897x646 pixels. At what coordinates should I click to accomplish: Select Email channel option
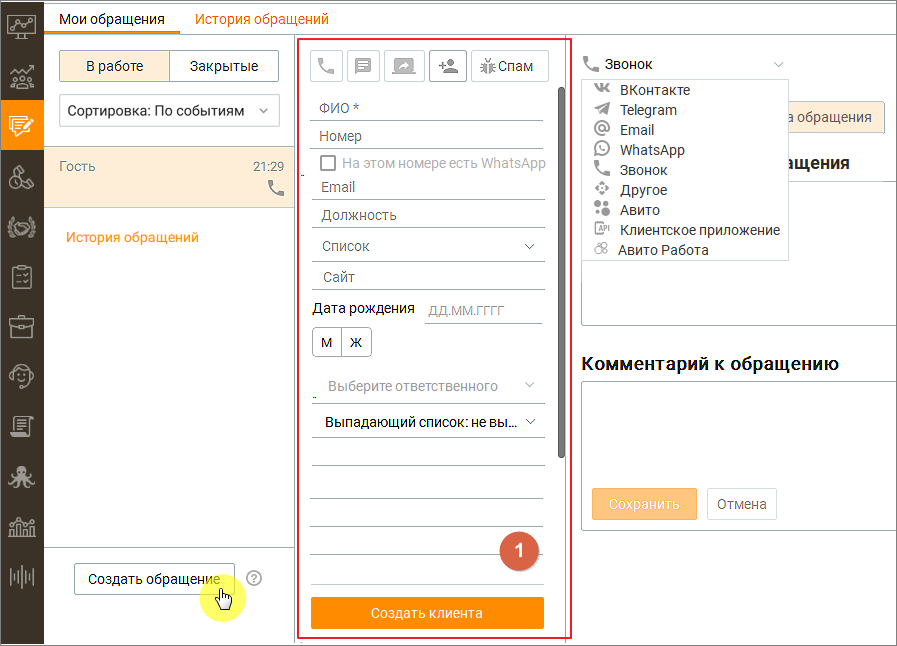[637, 130]
